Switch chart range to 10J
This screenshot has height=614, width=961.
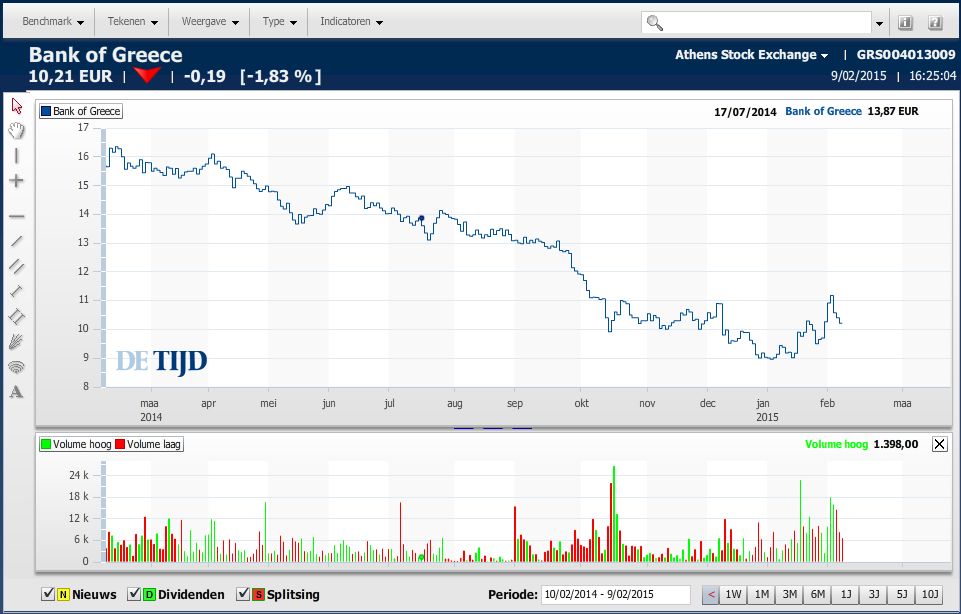[930, 595]
